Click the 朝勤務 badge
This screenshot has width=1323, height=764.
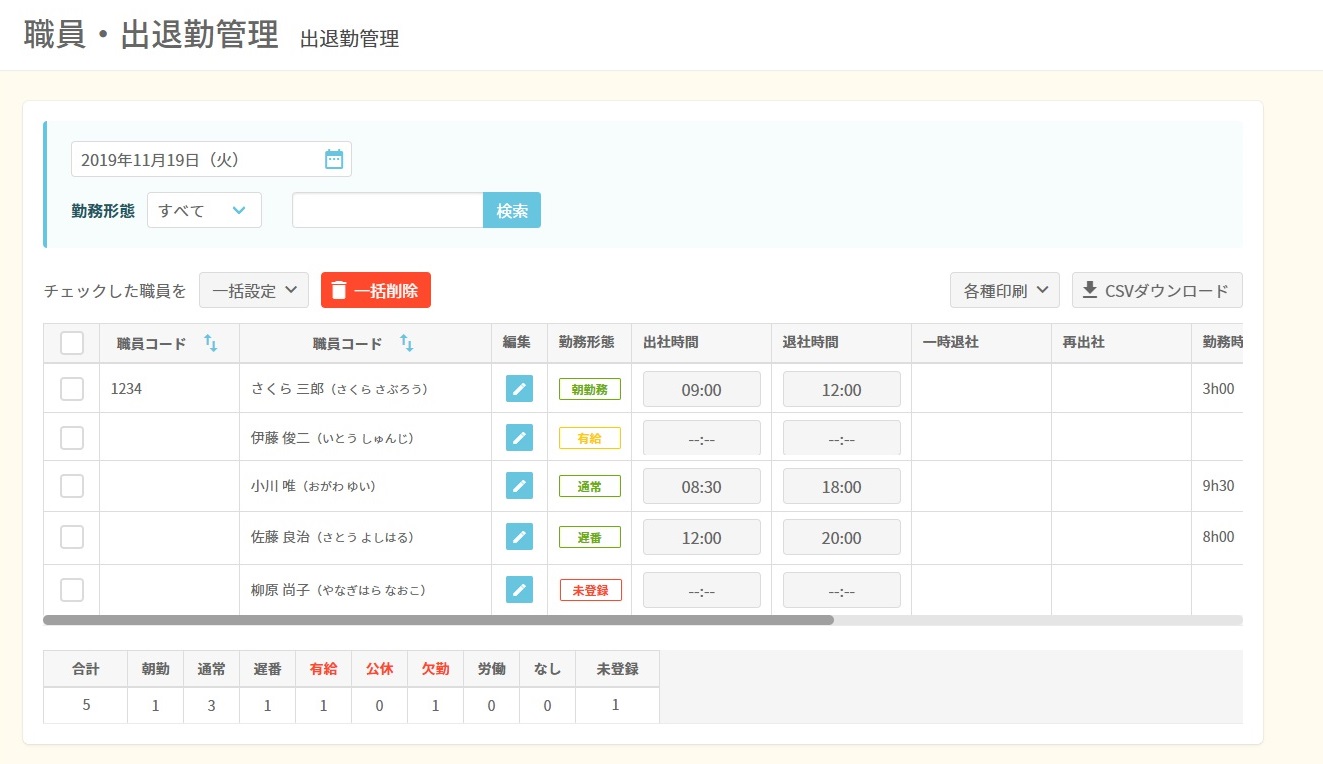tap(590, 389)
